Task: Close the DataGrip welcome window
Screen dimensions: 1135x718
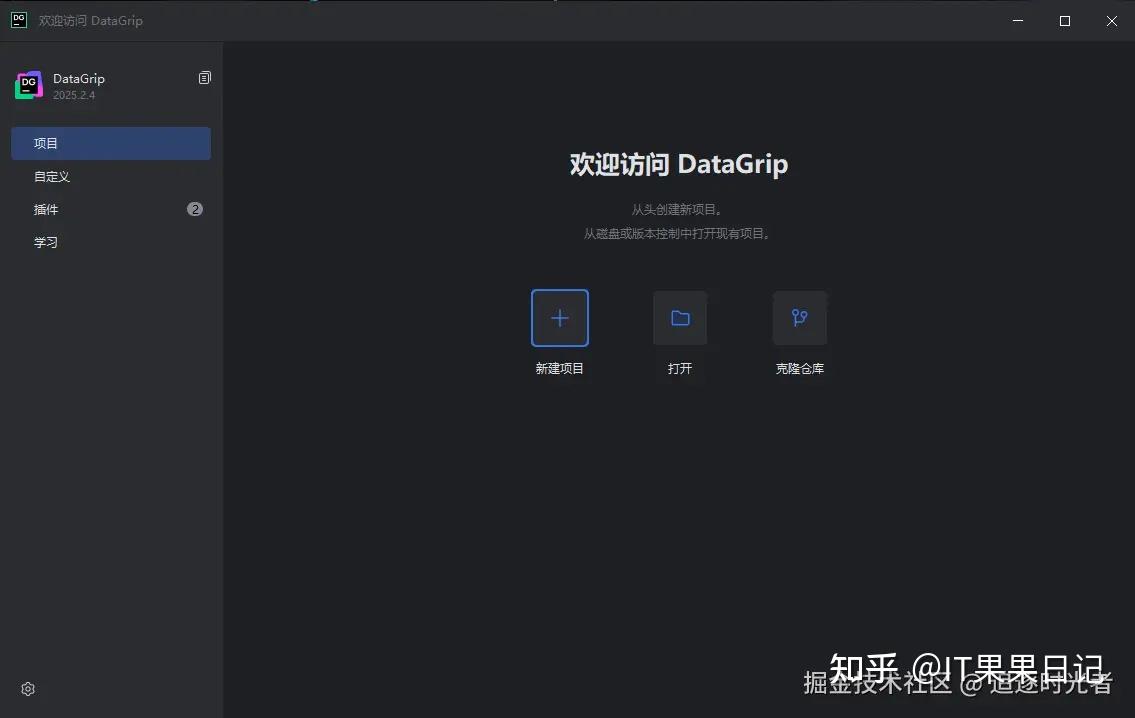Action: coord(1112,20)
